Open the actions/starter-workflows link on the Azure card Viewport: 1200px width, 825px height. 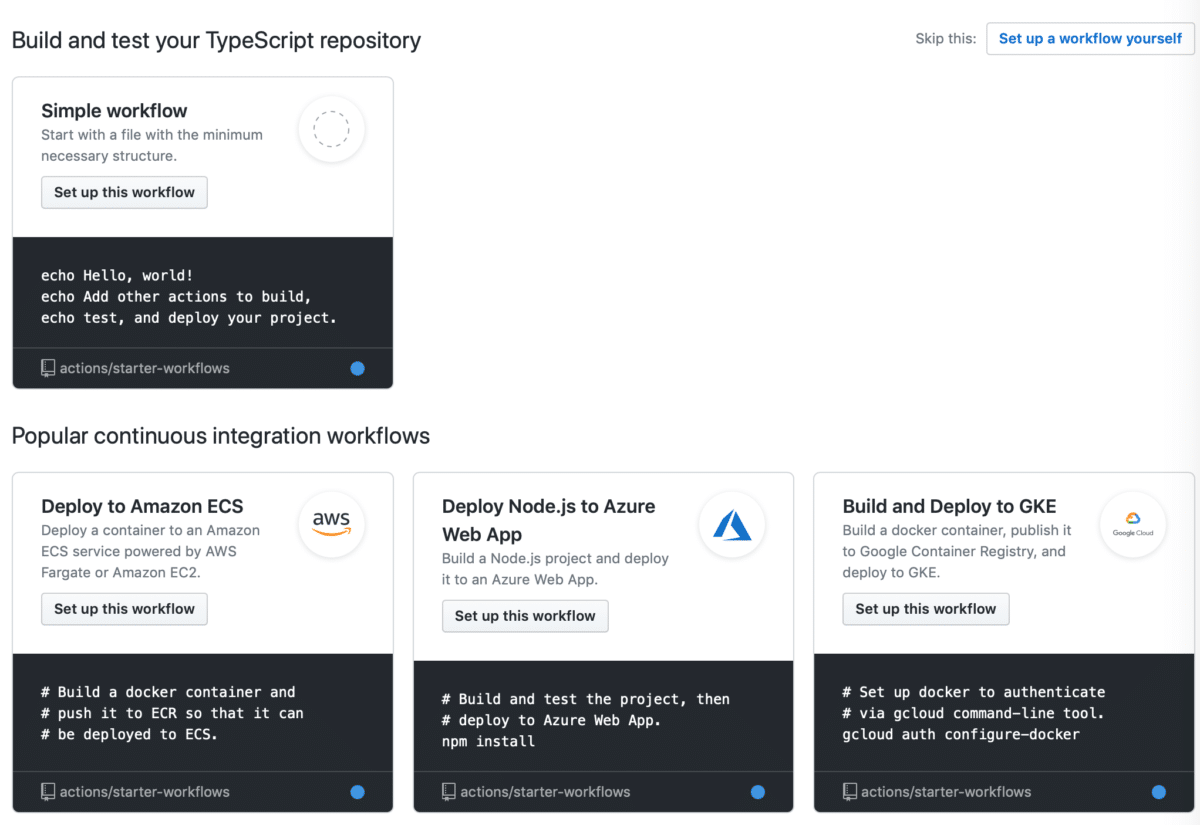(543, 792)
